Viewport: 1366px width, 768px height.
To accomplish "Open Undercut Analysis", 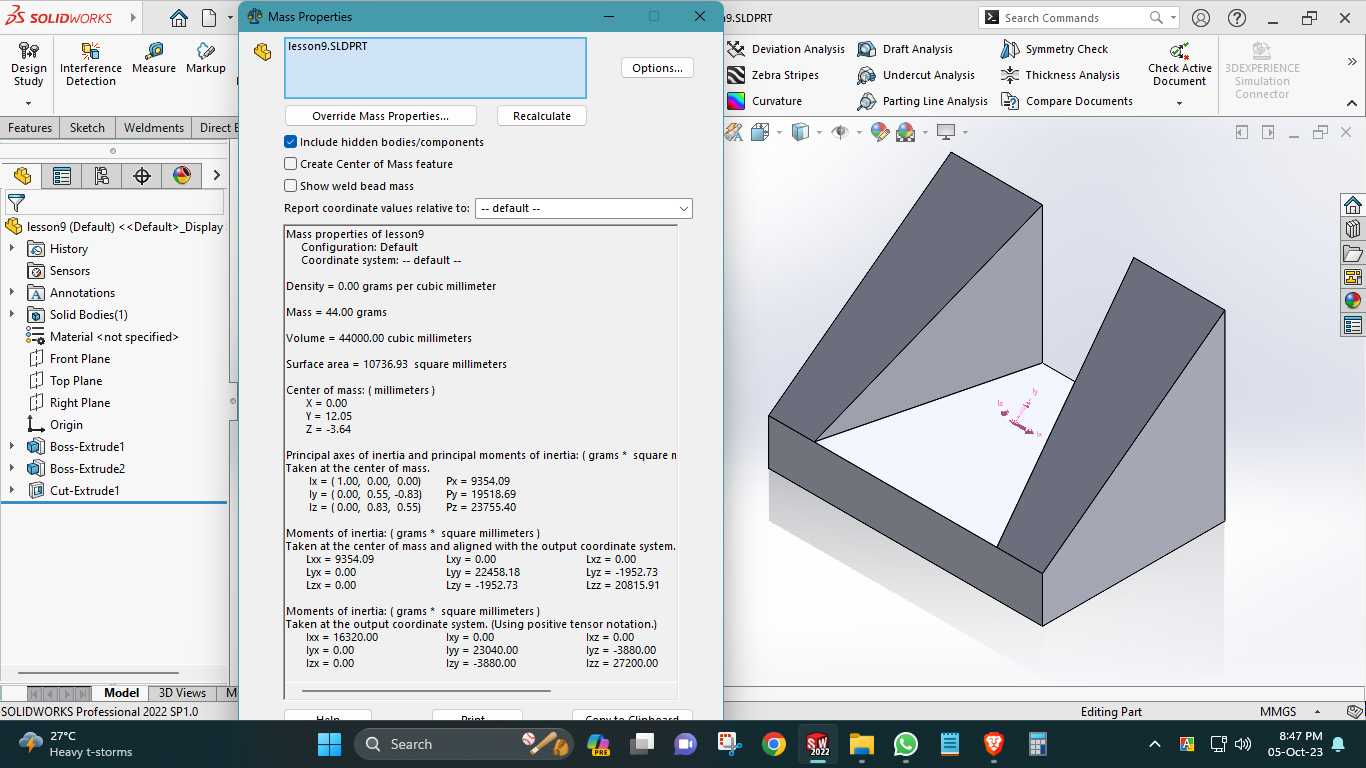I will tap(916, 75).
